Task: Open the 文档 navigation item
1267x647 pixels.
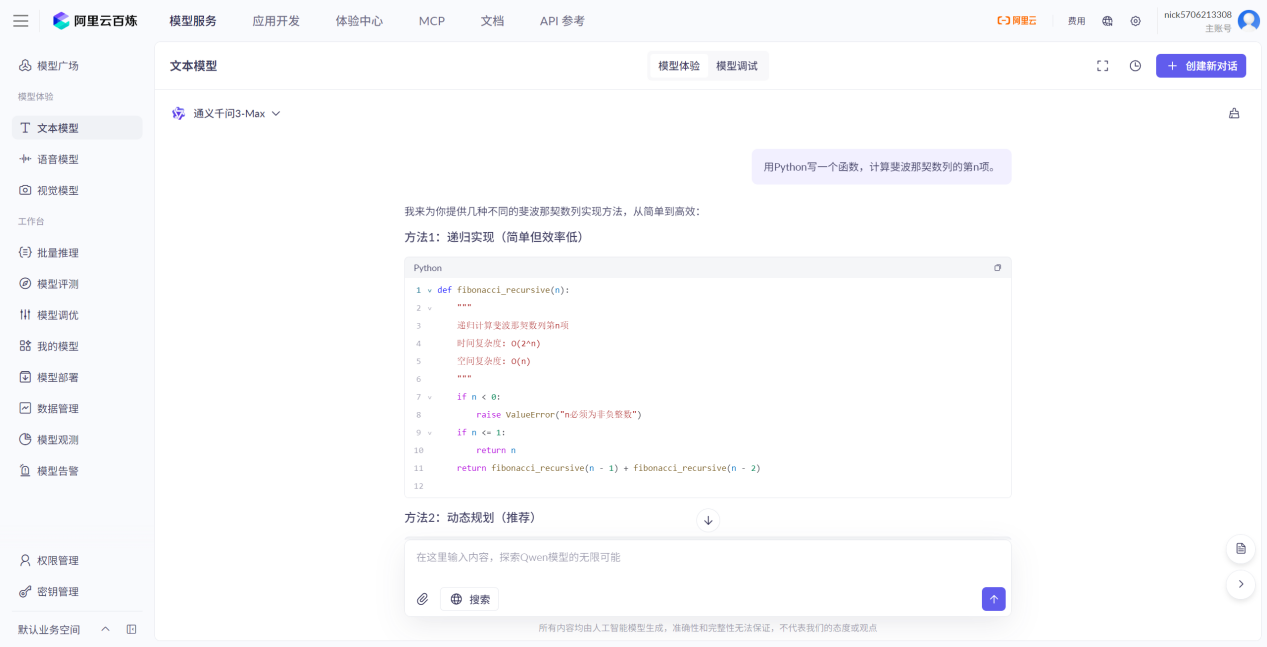Action: [x=492, y=20]
